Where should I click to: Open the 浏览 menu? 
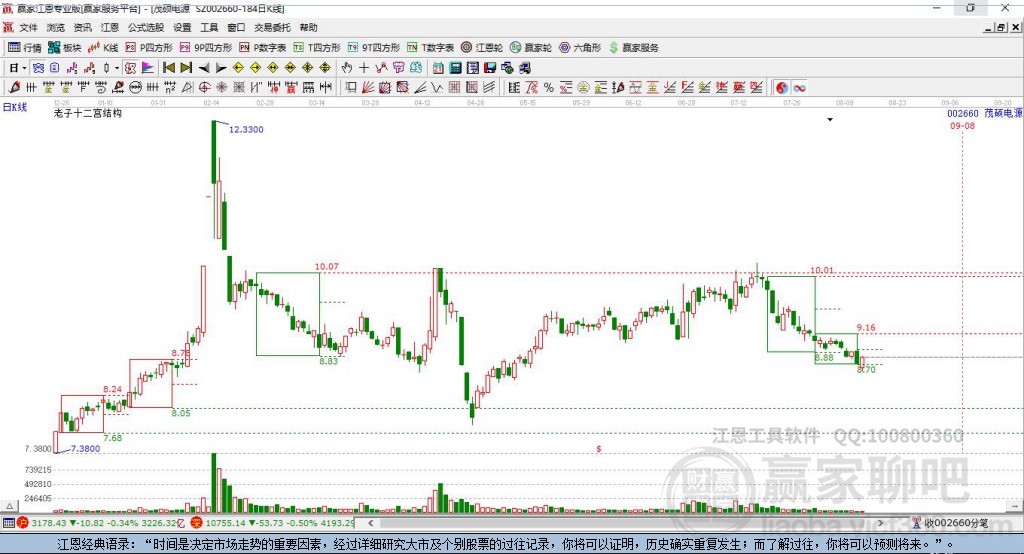(x=56, y=27)
